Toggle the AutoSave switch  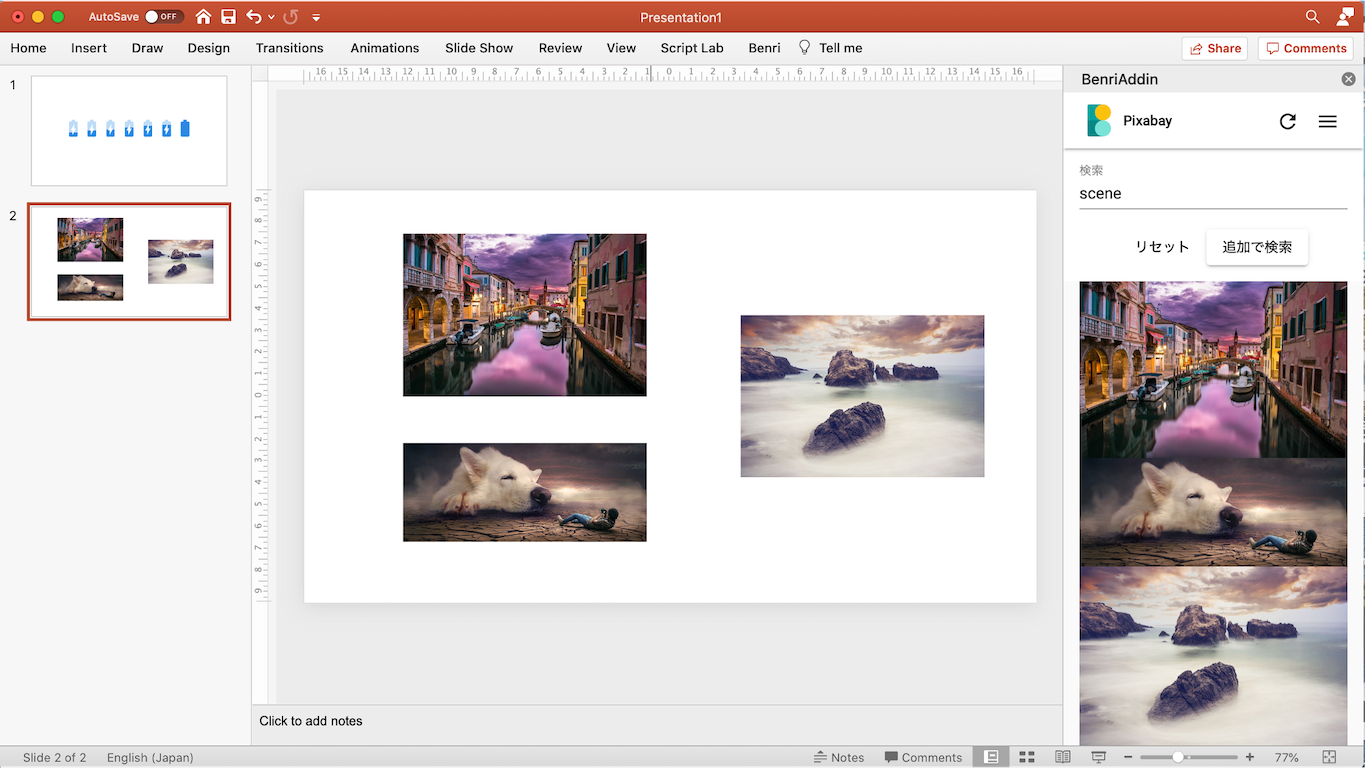(x=163, y=17)
